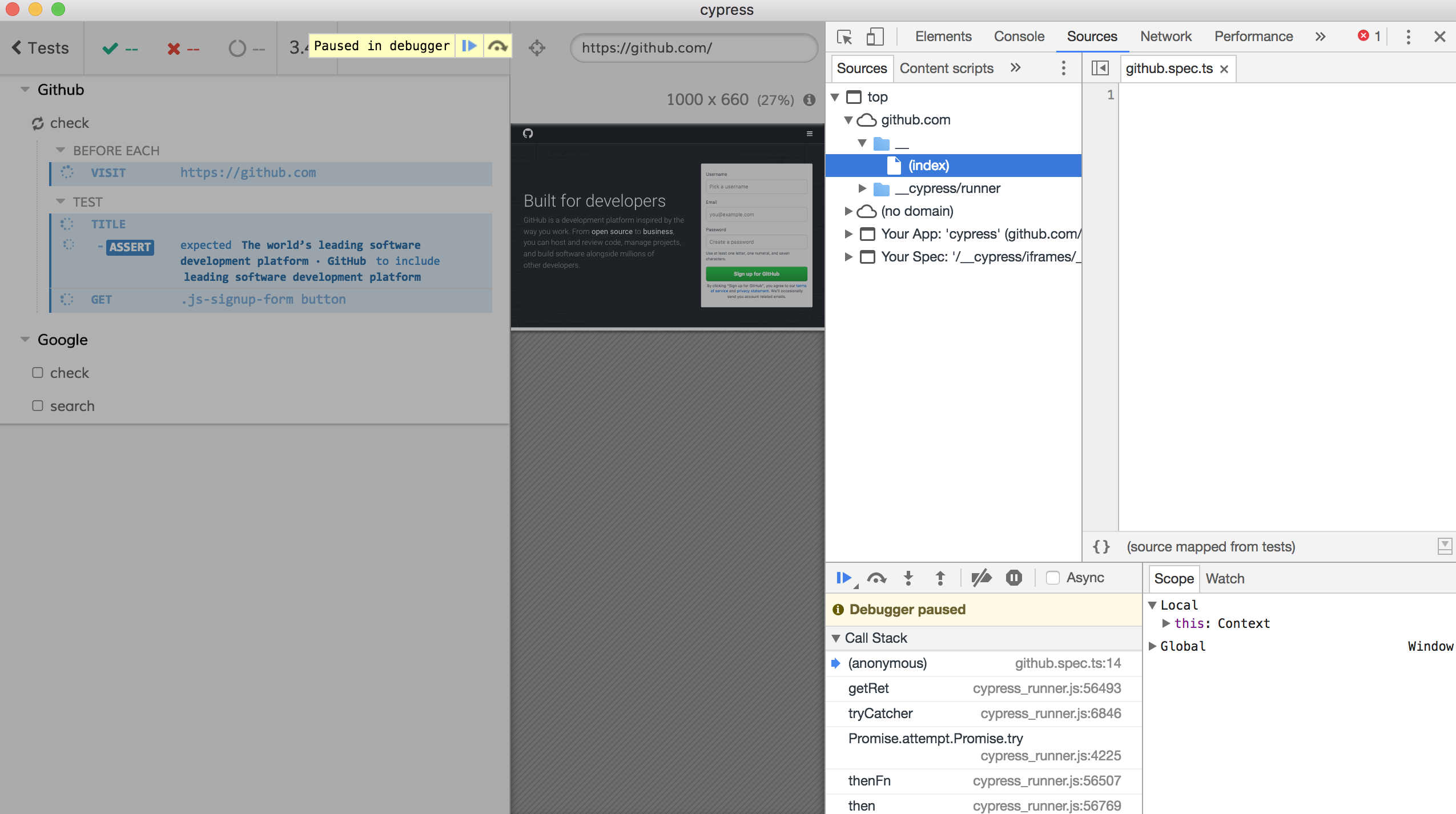Click Sign up for GitHub in preview
The image size is (1456, 814).
(756, 274)
